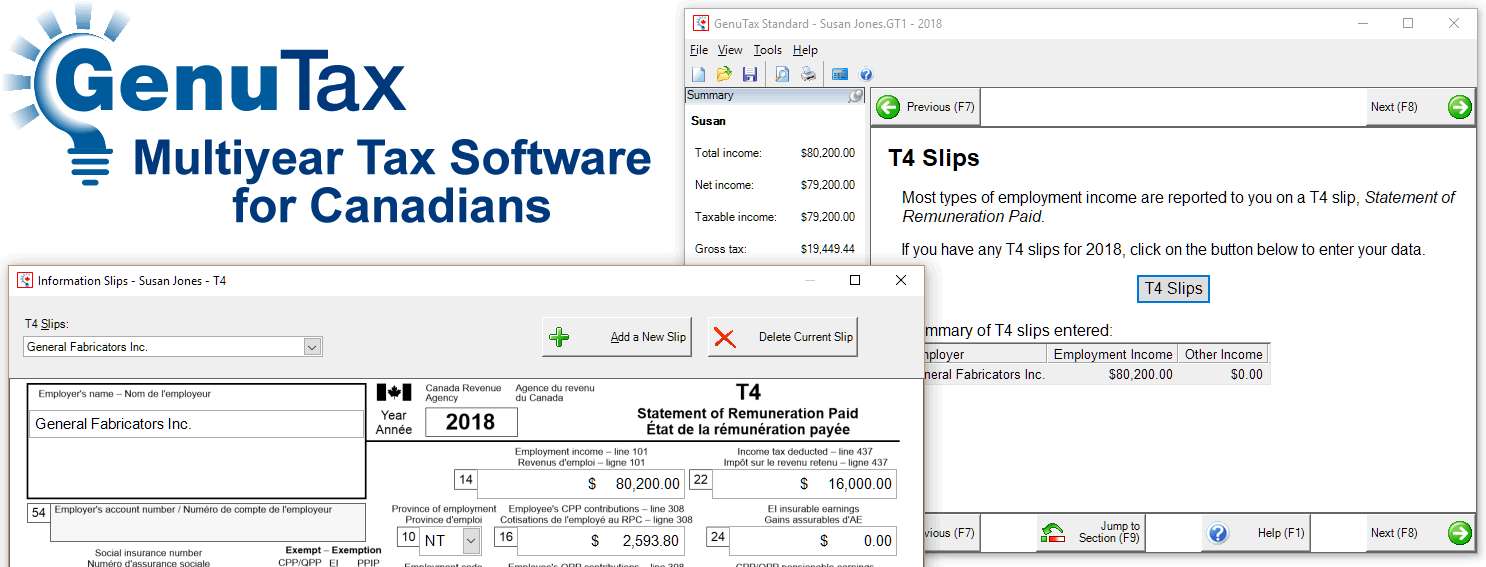
Task: Click Previous (F7) in the top navigation bar
Action: point(926,107)
